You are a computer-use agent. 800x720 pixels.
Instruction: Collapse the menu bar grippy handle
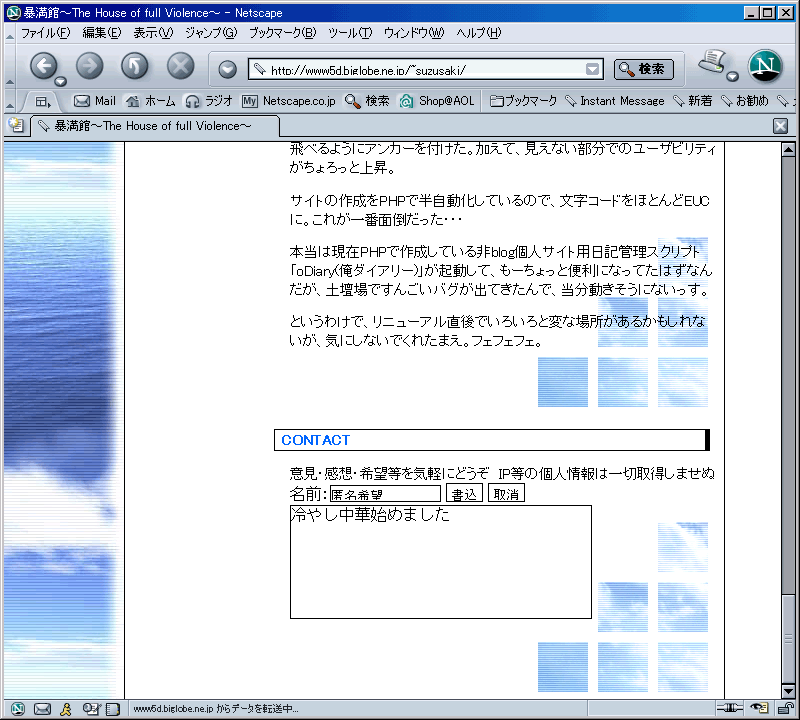pyautogui.click(x=10, y=34)
